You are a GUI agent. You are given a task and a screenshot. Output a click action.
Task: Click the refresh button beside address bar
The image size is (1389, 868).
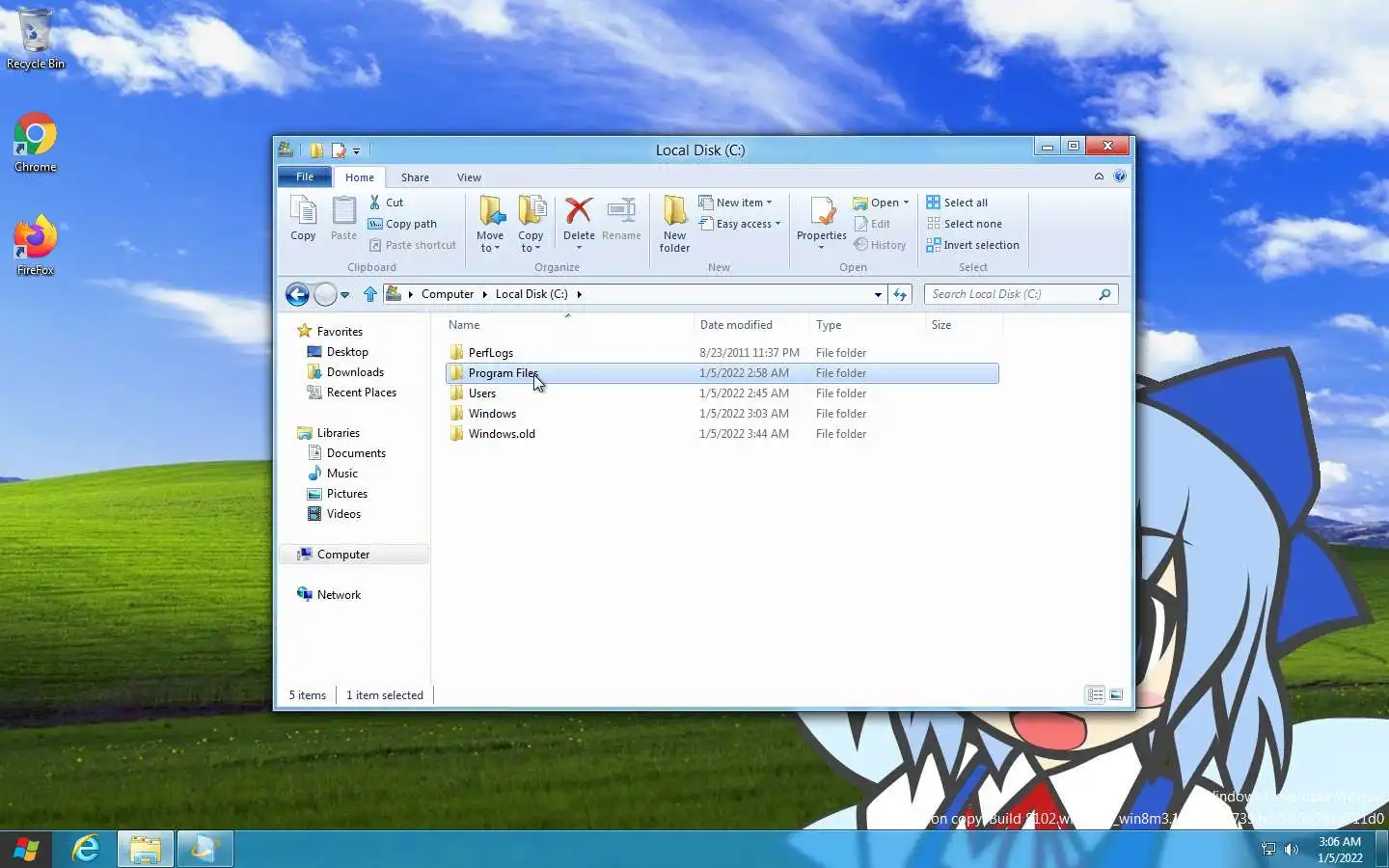tap(900, 294)
